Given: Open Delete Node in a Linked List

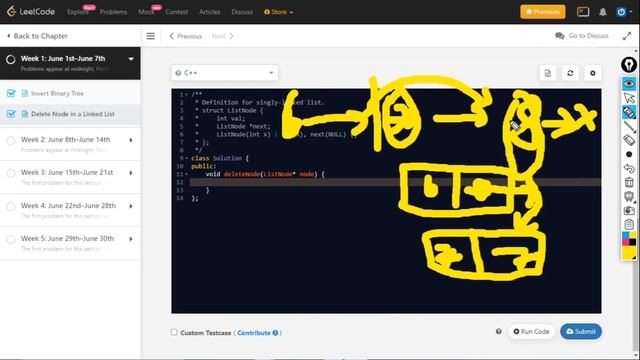Looking at the screenshot, I should click(73, 114).
